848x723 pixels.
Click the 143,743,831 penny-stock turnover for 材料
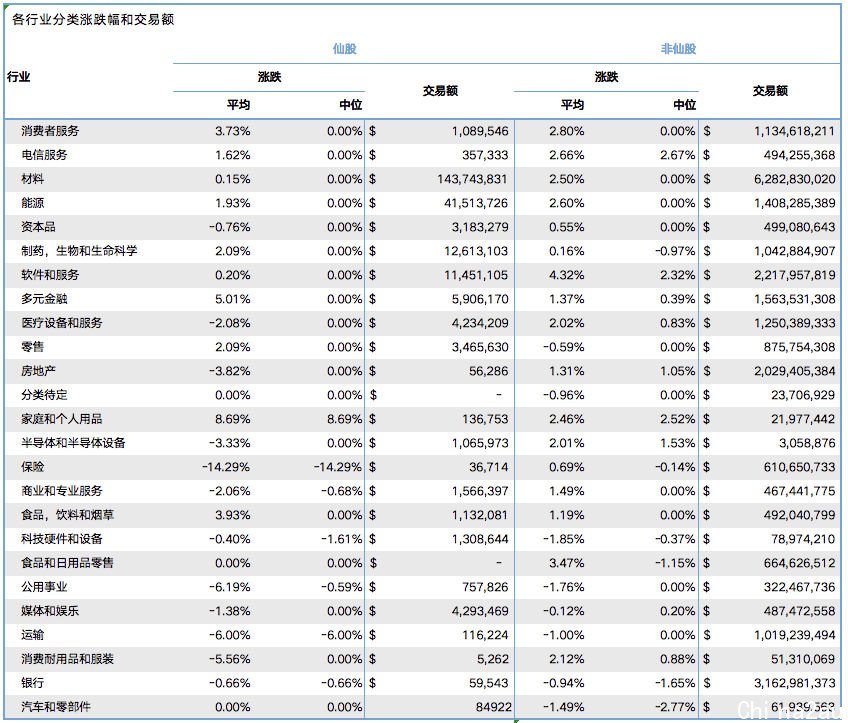472,179
